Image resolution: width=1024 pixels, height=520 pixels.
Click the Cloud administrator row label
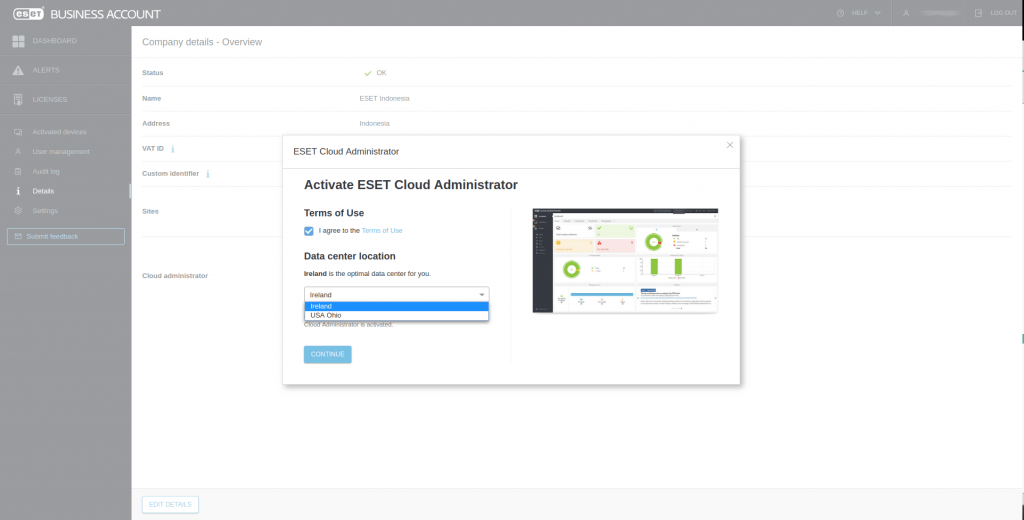click(175, 276)
